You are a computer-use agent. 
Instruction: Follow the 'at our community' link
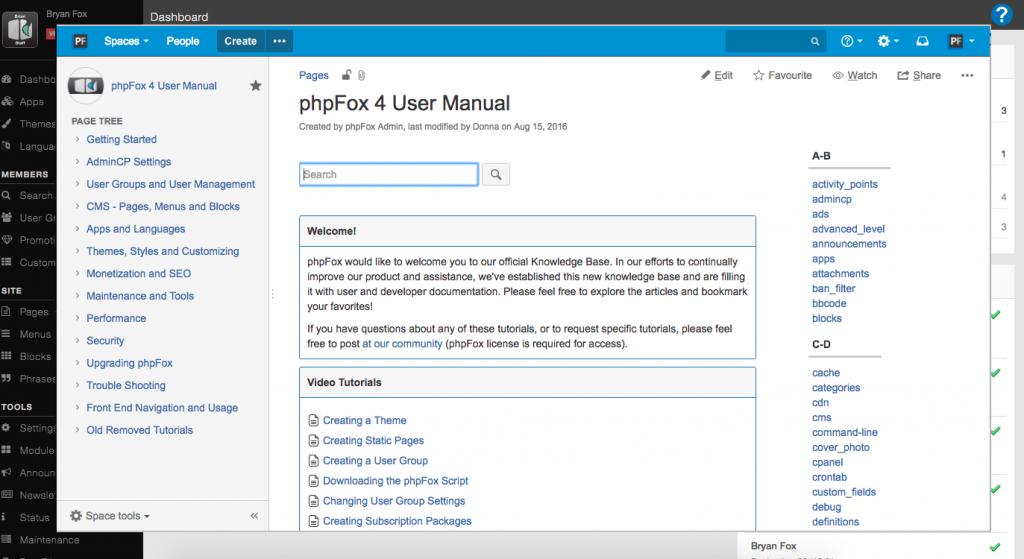pyautogui.click(x=402, y=343)
